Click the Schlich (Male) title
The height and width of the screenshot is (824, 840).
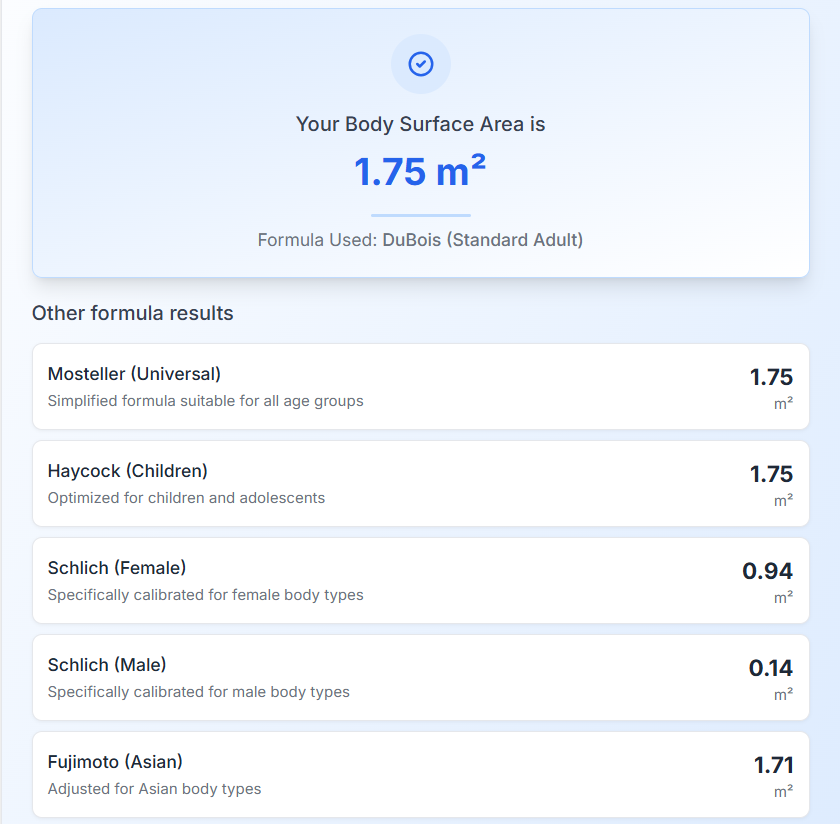point(107,665)
